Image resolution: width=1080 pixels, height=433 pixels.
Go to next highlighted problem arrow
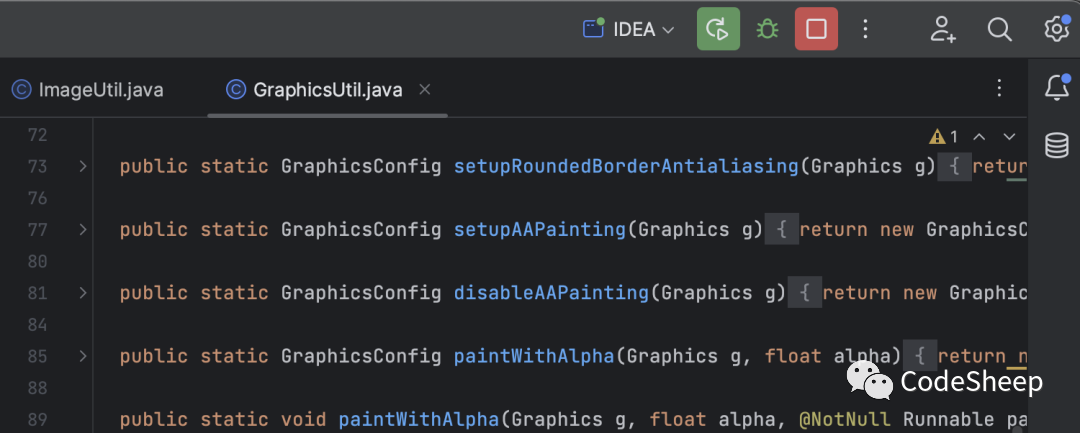click(x=1009, y=136)
